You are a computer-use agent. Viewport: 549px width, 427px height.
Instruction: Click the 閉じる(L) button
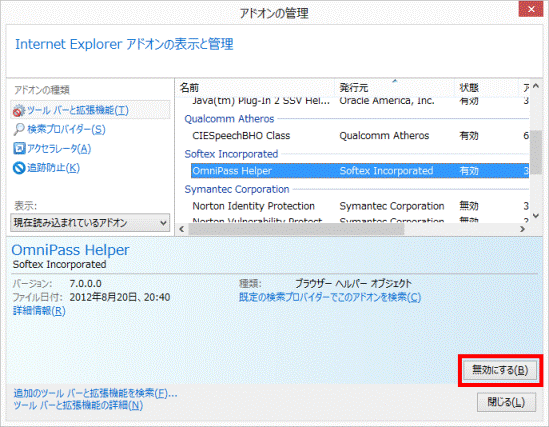[506, 402]
